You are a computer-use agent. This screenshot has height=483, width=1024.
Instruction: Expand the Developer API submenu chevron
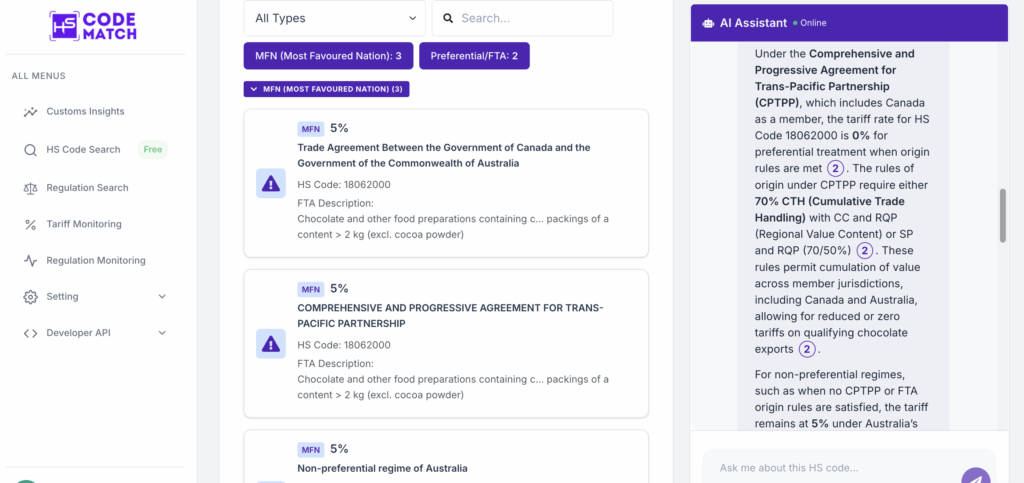[162, 333]
